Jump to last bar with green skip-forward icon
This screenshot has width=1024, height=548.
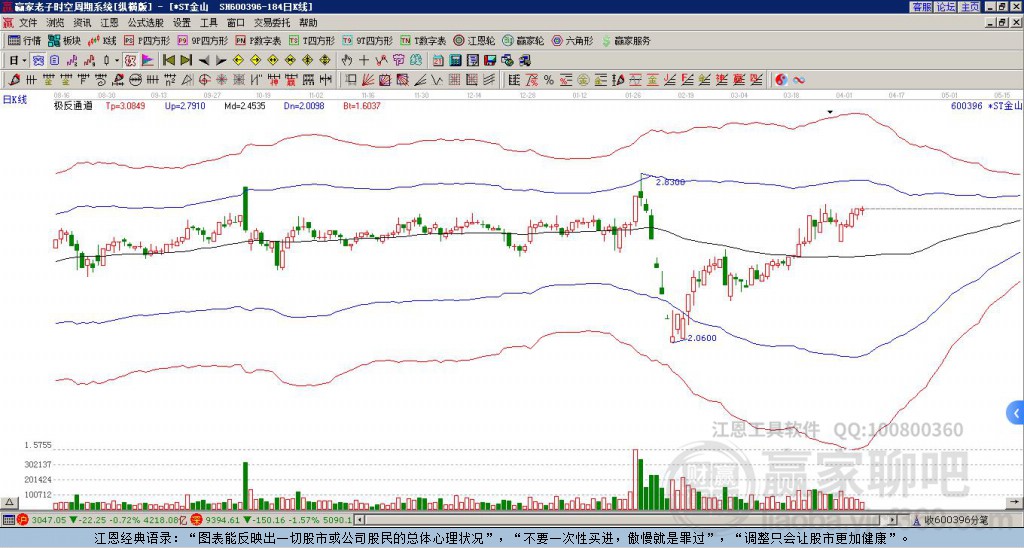[x=186, y=61]
